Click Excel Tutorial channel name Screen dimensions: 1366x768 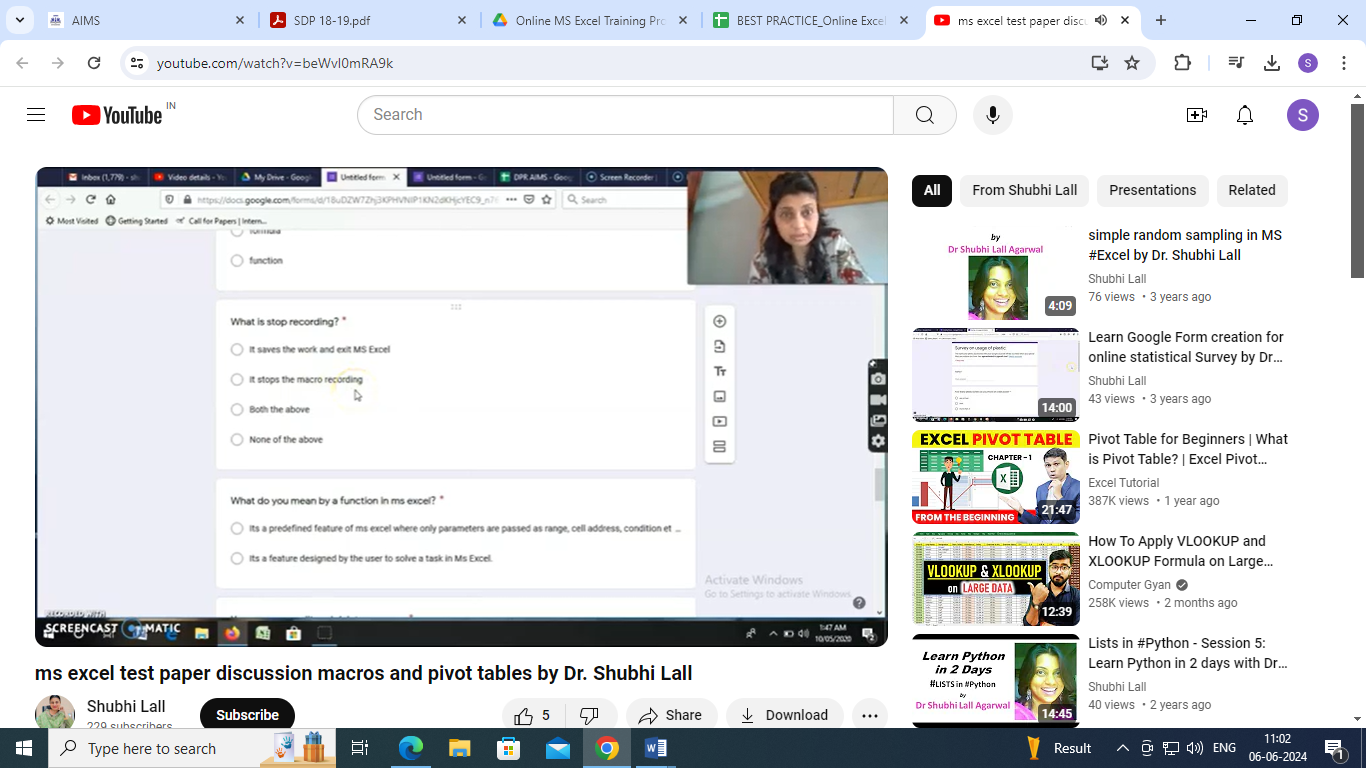[1124, 483]
